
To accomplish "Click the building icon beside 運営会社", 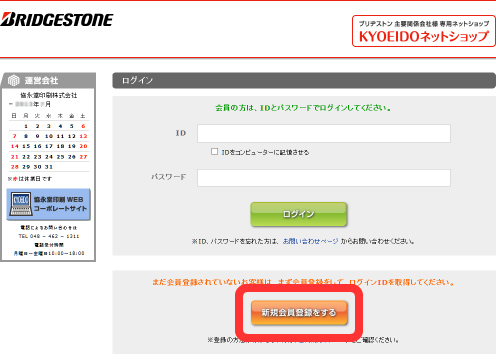I will click(x=14, y=80).
